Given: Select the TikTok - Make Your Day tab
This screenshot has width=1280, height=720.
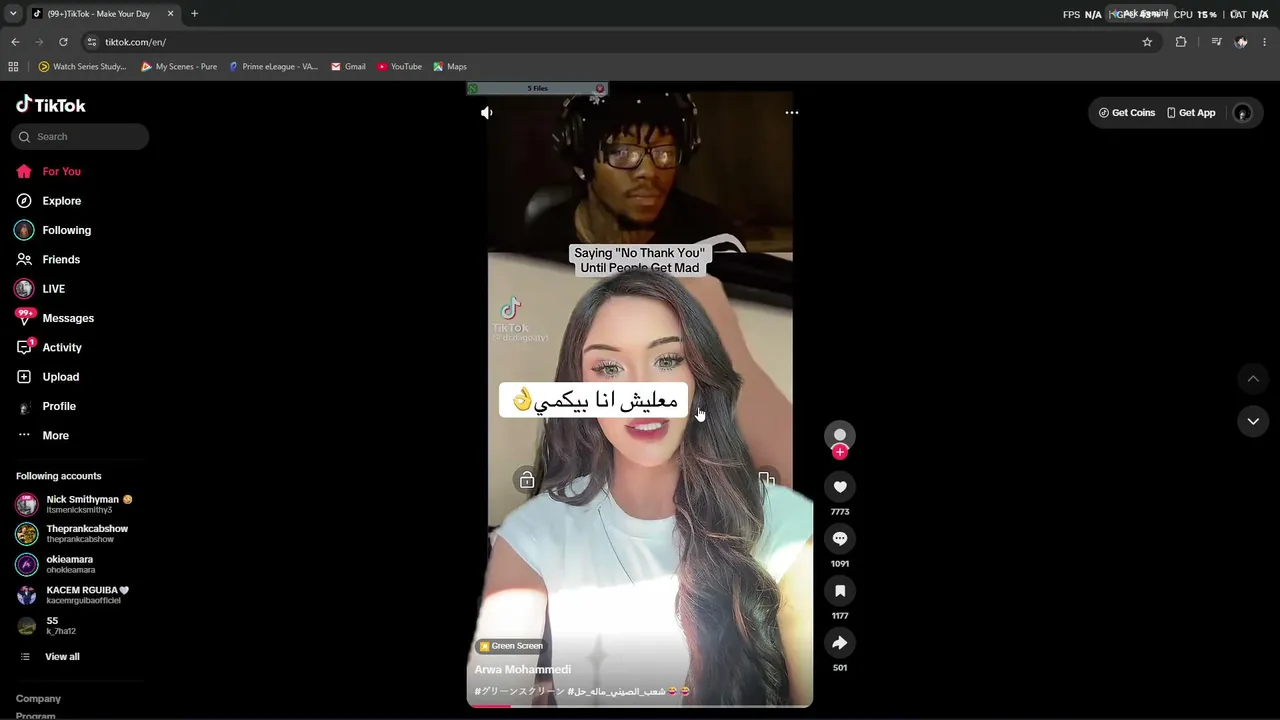Looking at the screenshot, I should 97,14.
